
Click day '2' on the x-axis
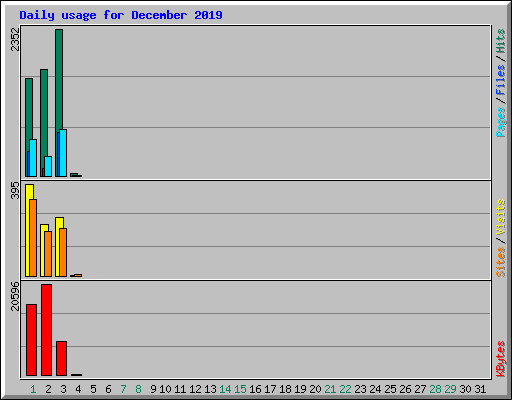click(48, 389)
